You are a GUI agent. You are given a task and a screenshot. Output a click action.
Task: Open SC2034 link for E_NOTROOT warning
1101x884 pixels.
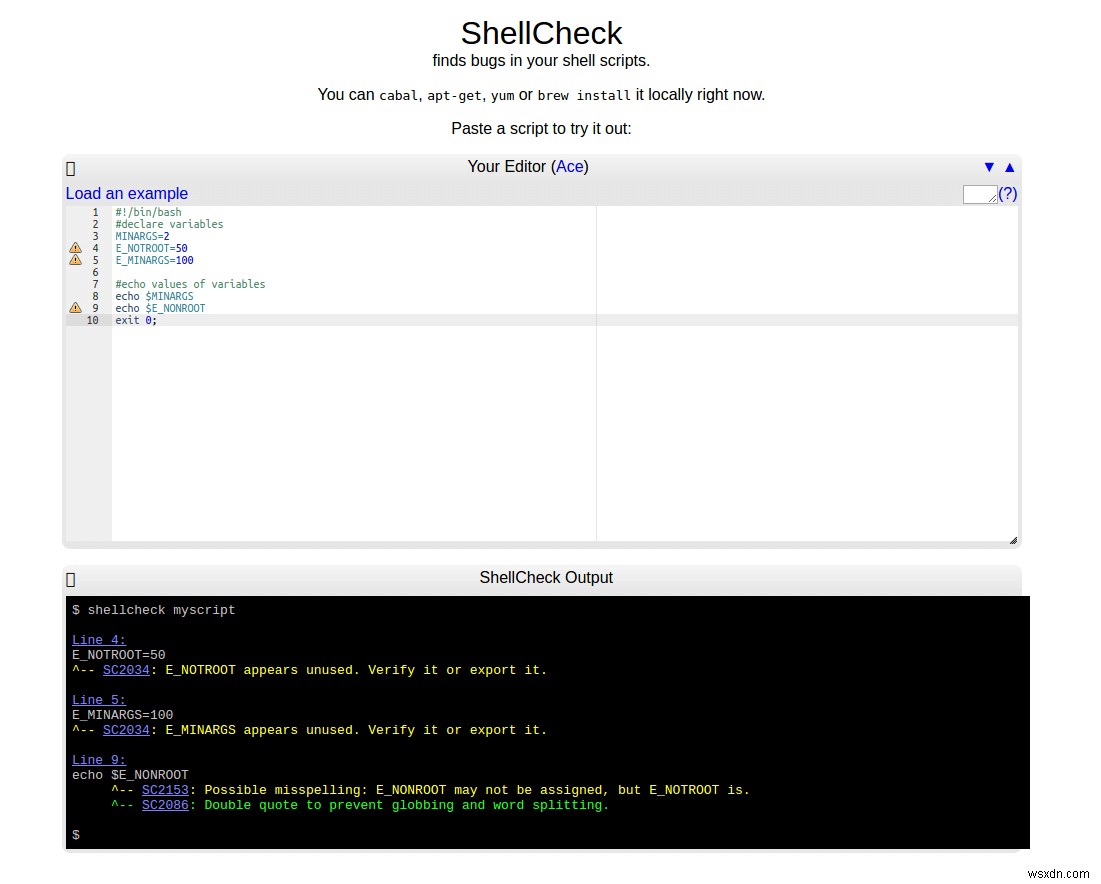(126, 670)
